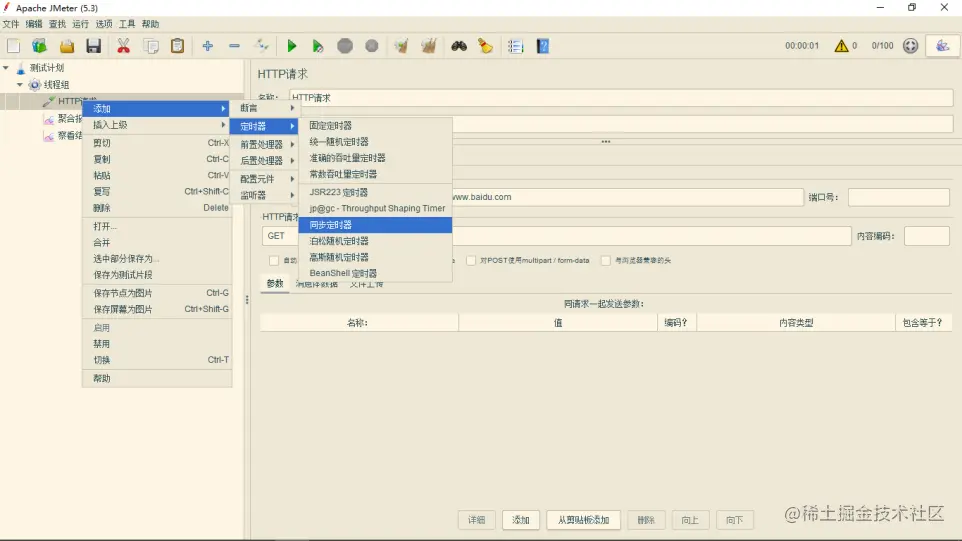The width and height of the screenshot is (962, 541).
Task: Click the Toggle enable/disable icon
Action: click(x=261, y=46)
